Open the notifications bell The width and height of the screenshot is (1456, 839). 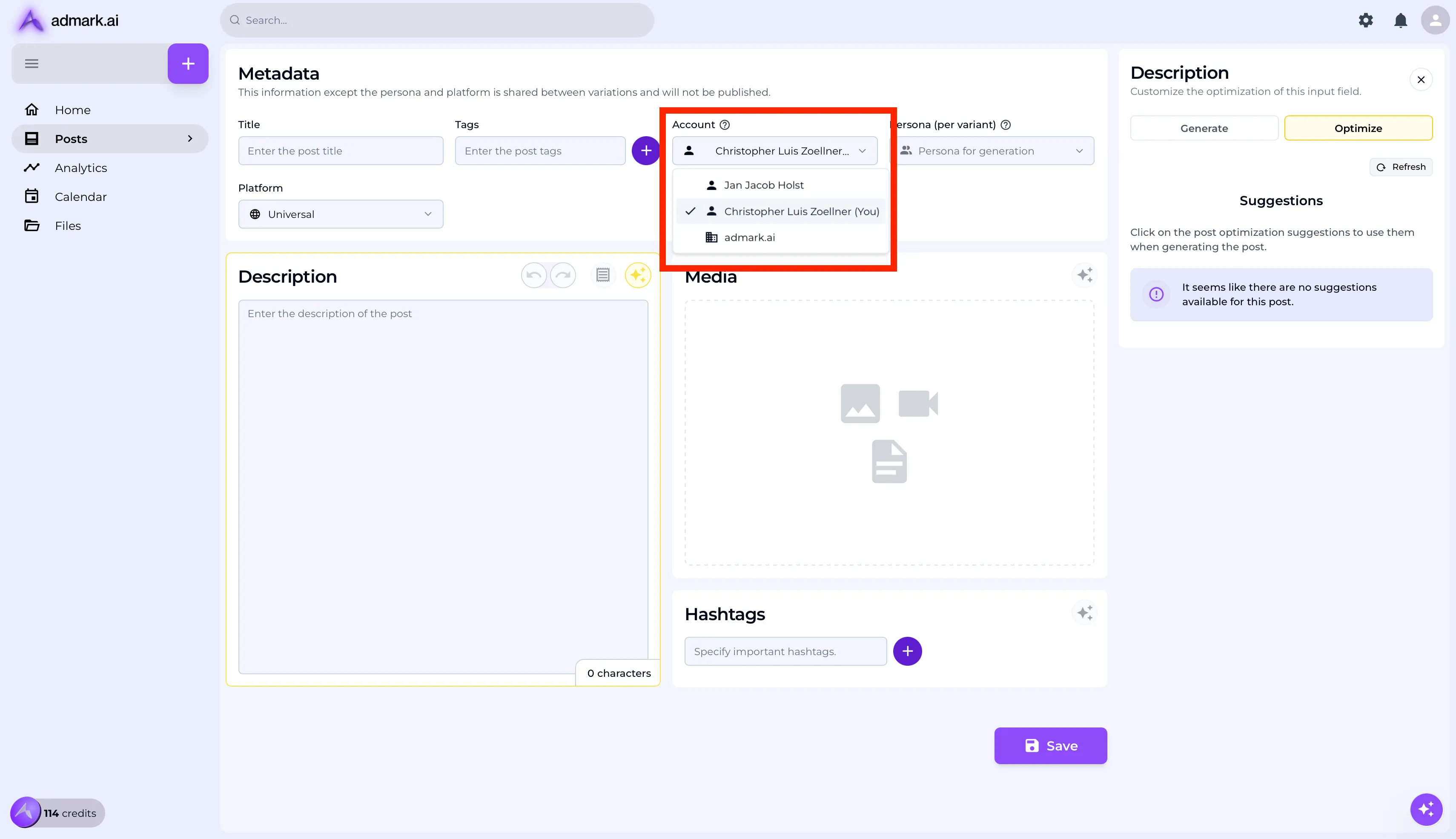pyautogui.click(x=1400, y=21)
